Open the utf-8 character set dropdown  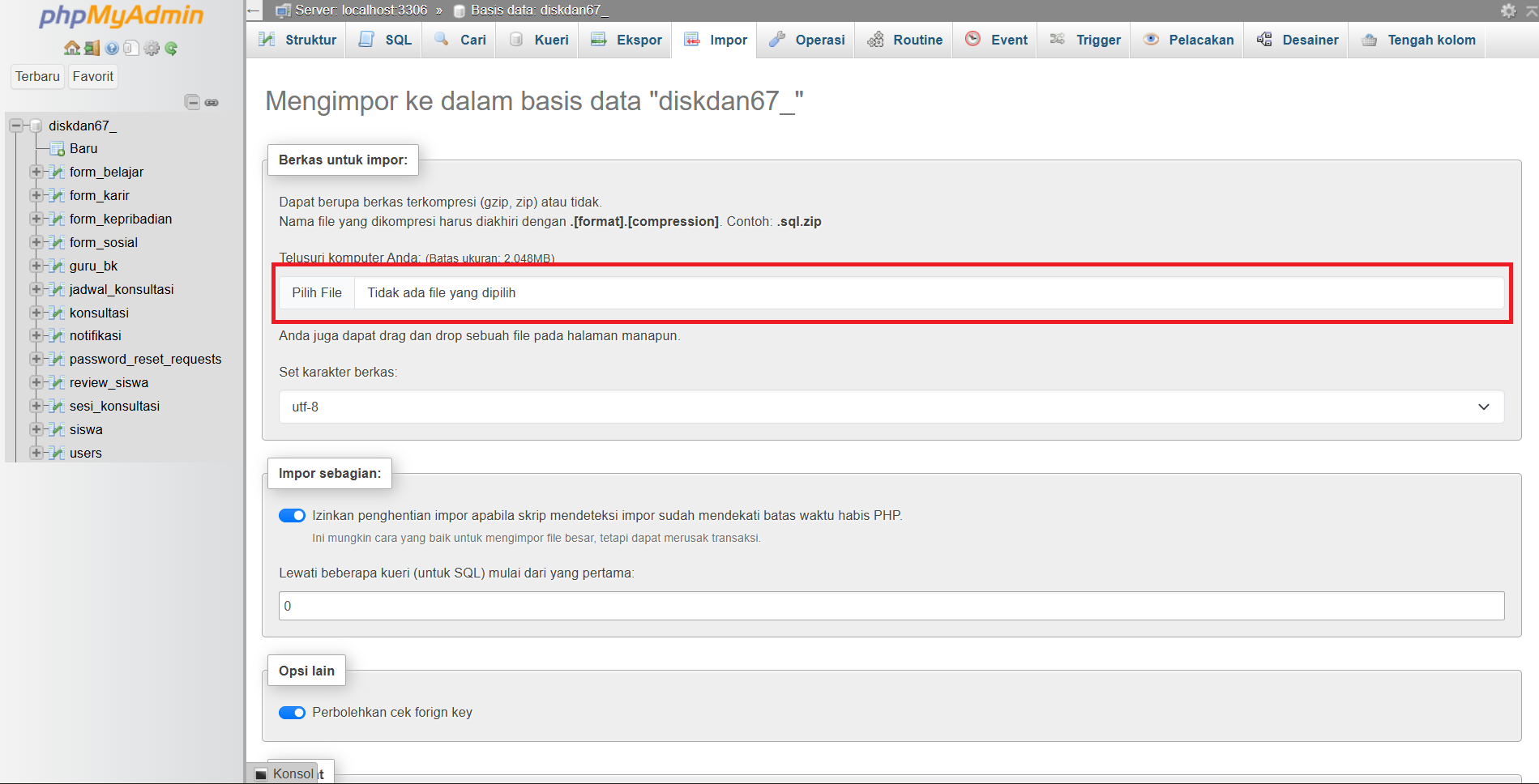[x=891, y=407]
